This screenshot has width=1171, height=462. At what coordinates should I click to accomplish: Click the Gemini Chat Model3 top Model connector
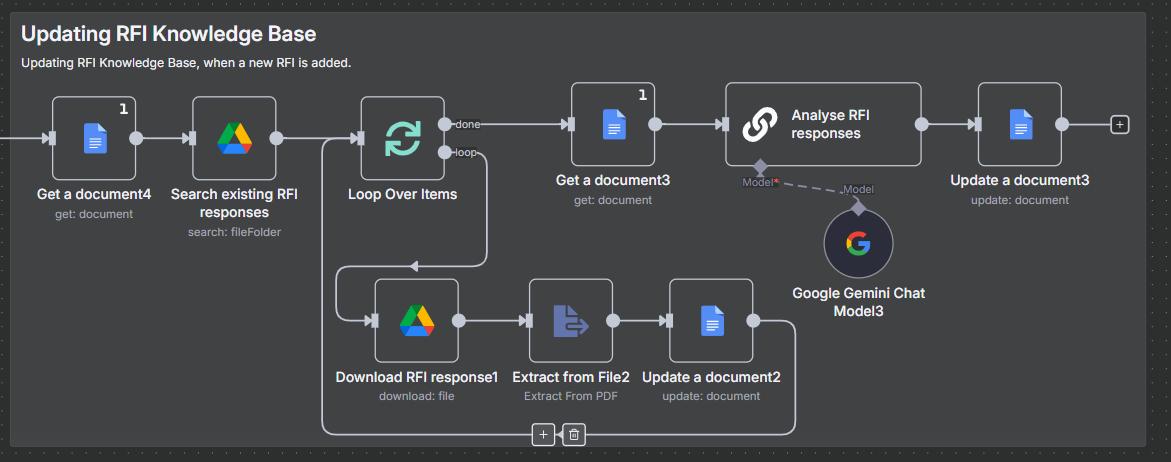click(x=859, y=208)
